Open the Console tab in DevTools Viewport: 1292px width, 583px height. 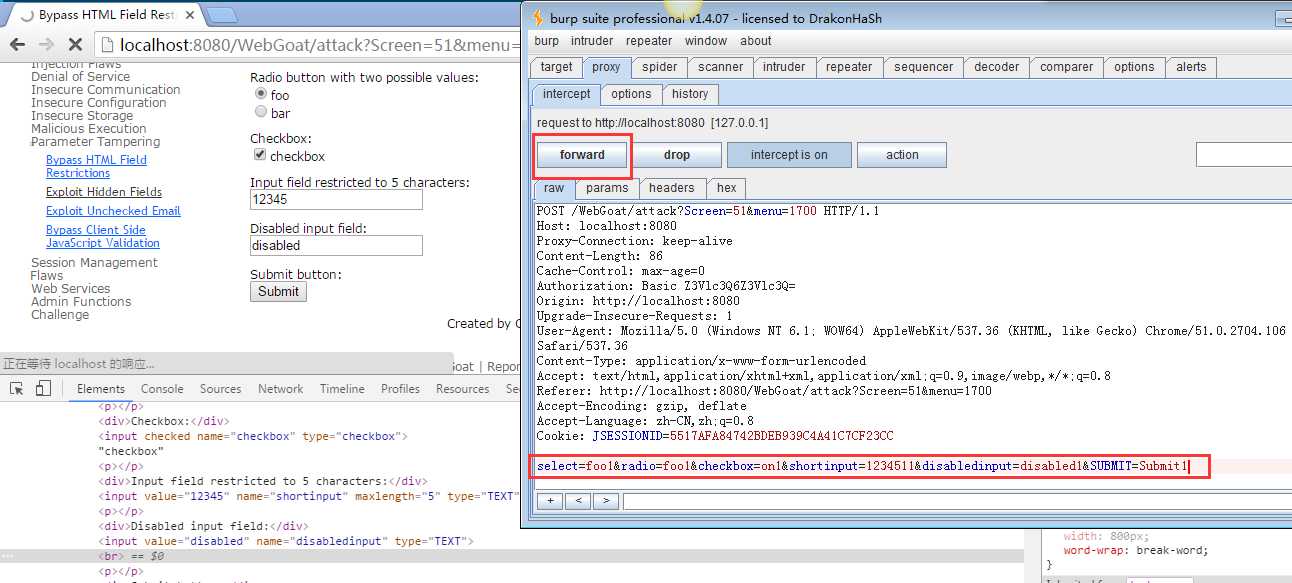pyautogui.click(x=162, y=389)
